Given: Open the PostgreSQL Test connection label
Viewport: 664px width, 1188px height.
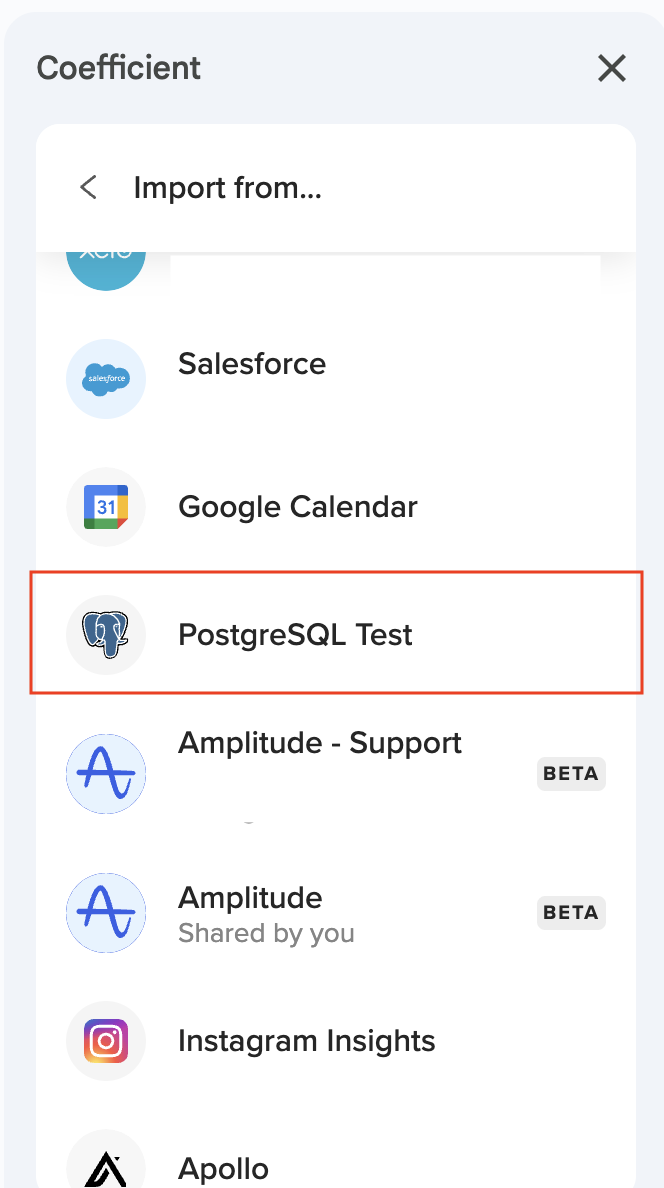Looking at the screenshot, I should 295,635.
